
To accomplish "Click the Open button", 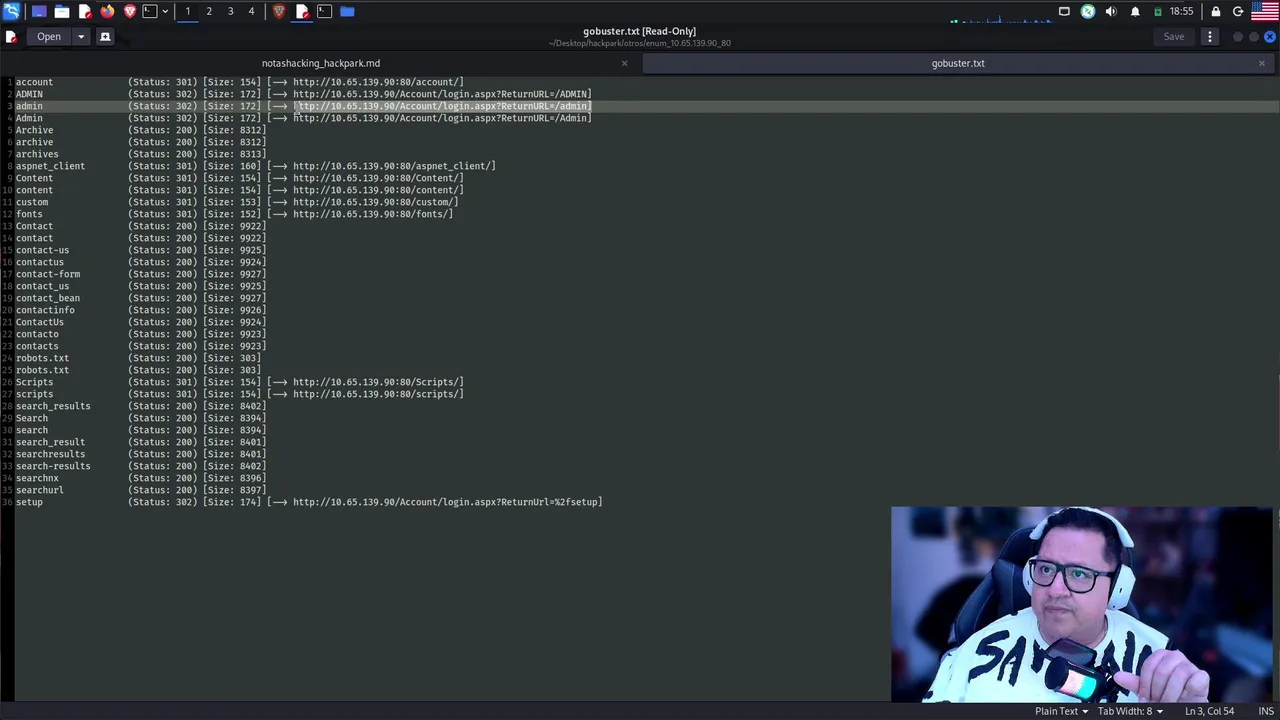I will tap(49, 37).
